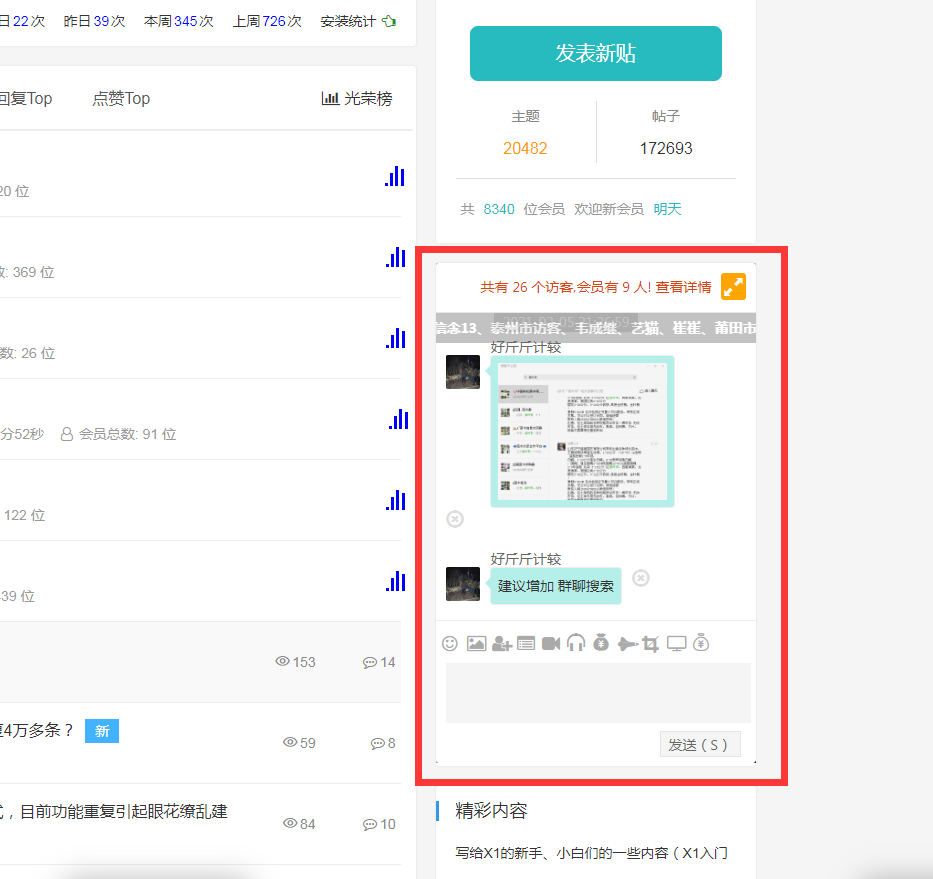Open the emoji smiley picker in chat

[450, 644]
